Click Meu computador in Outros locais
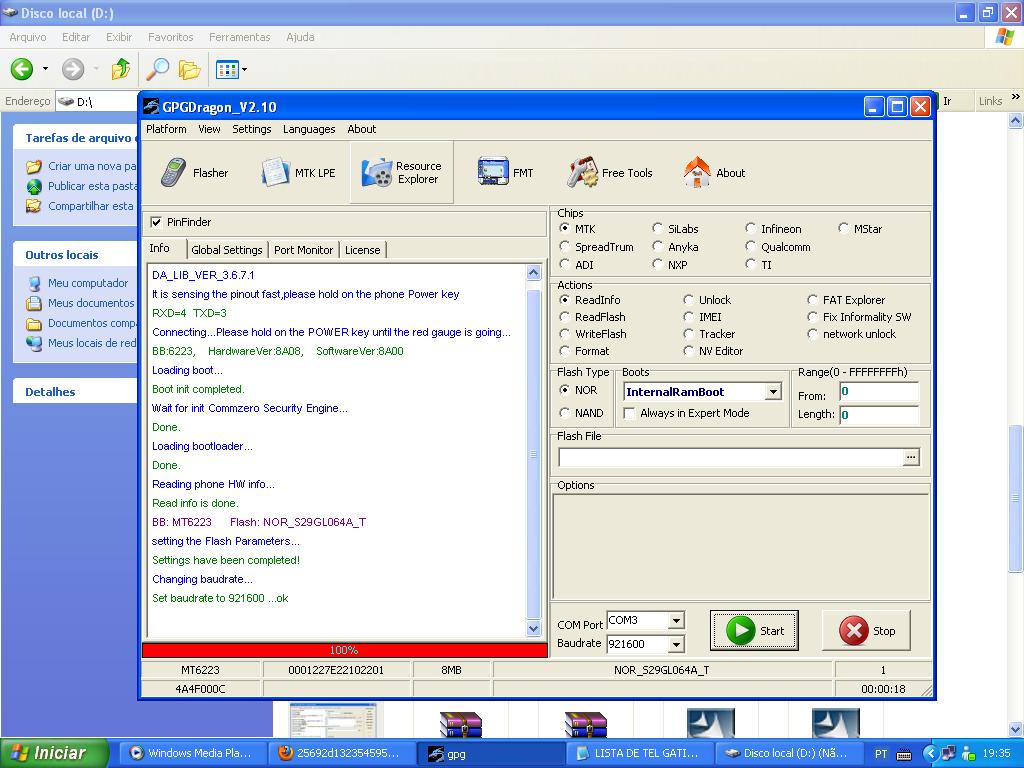 88,283
